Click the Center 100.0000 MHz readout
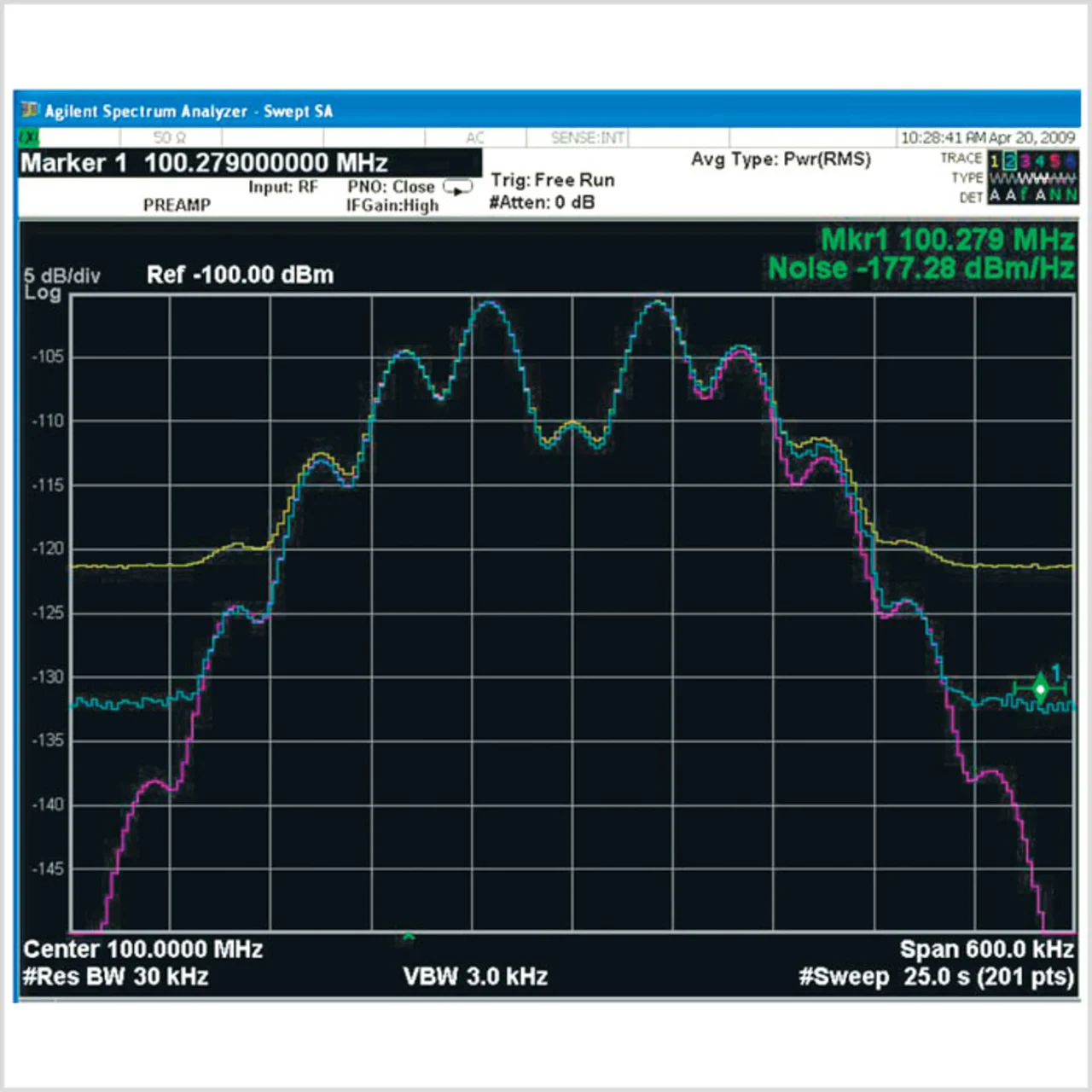Image resolution: width=1092 pixels, height=1092 pixels. pyautogui.click(x=142, y=950)
